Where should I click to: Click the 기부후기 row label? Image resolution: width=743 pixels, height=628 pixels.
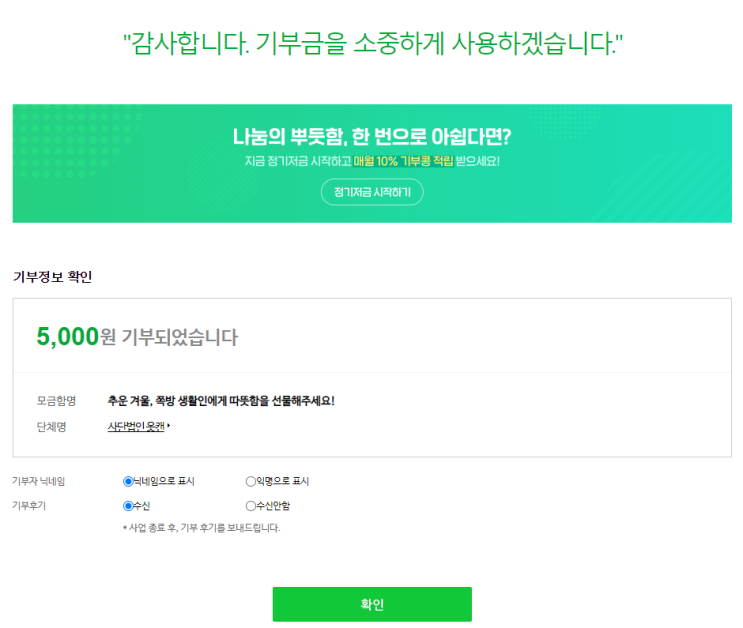[29, 506]
